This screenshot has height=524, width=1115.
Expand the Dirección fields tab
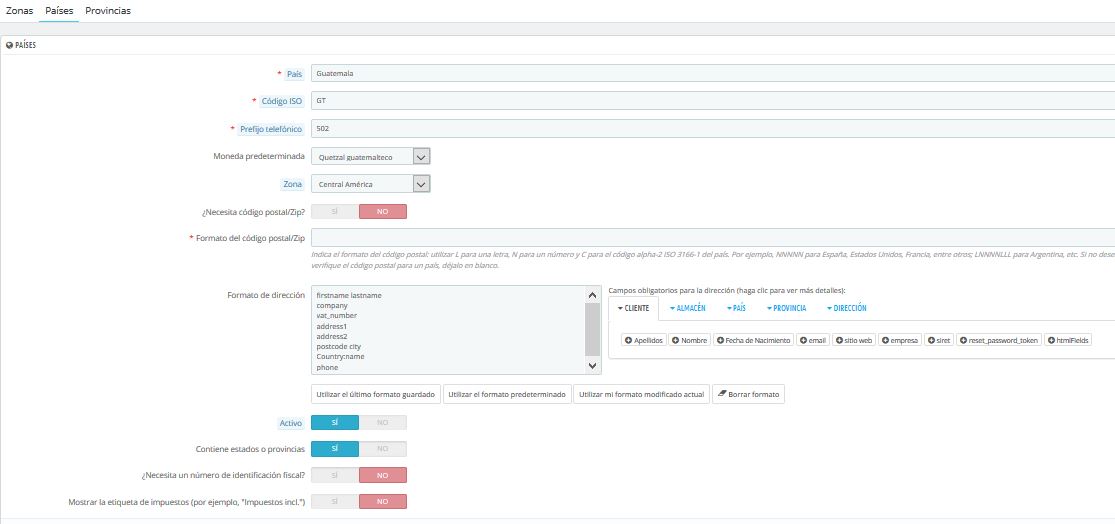pos(846,309)
